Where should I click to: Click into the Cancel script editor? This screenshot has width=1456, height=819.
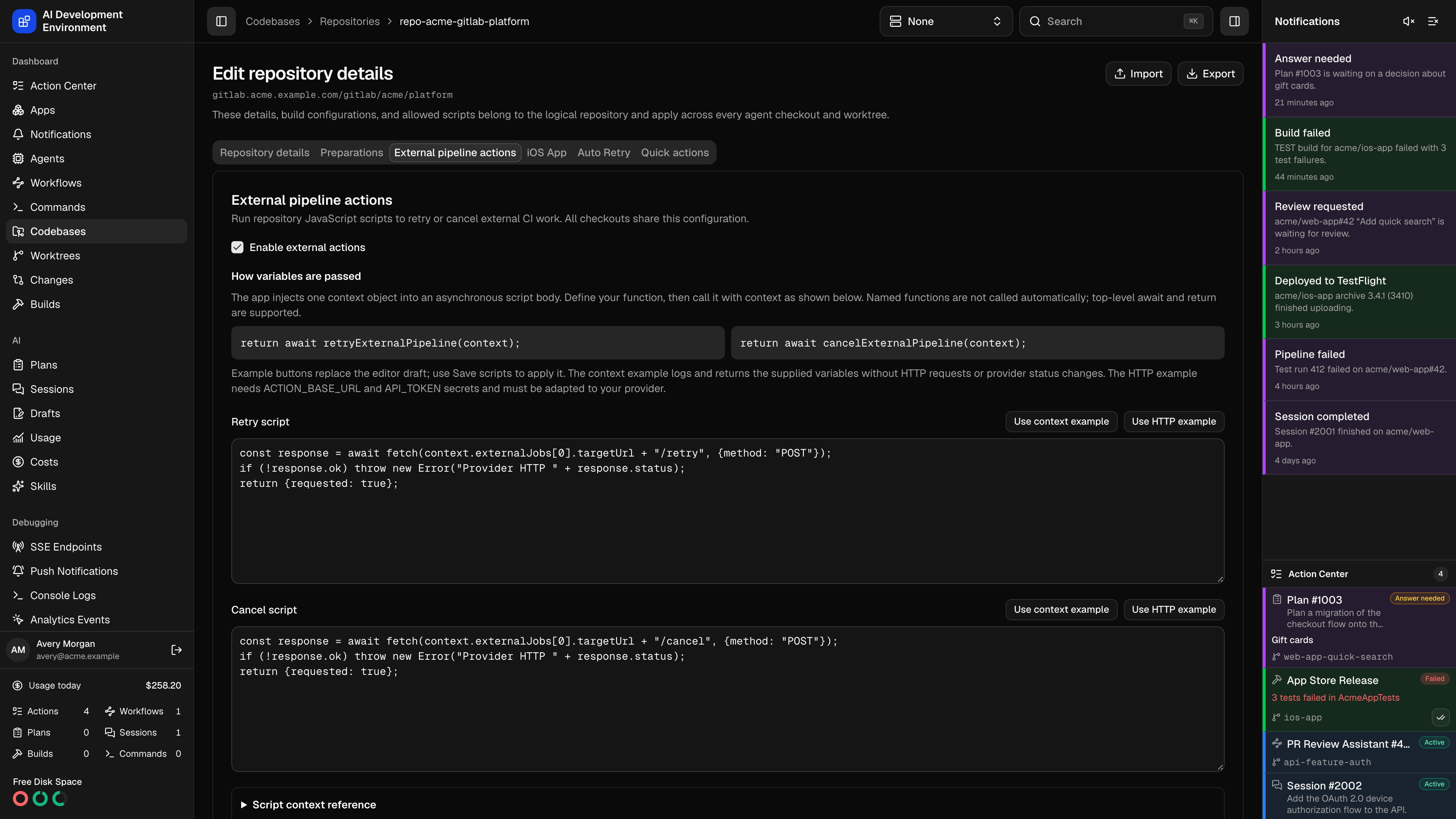[x=728, y=699]
